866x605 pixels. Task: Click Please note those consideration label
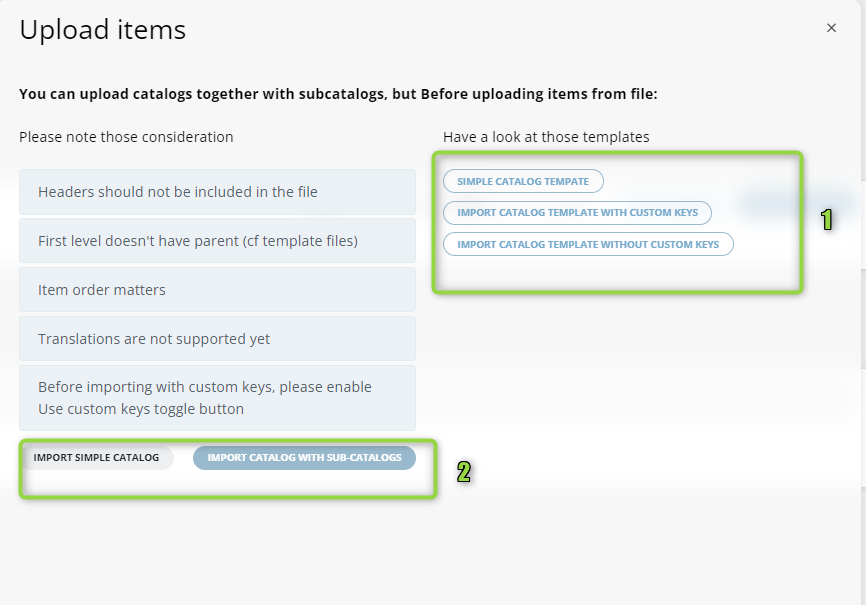pyautogui.click(x=126, y=137)
